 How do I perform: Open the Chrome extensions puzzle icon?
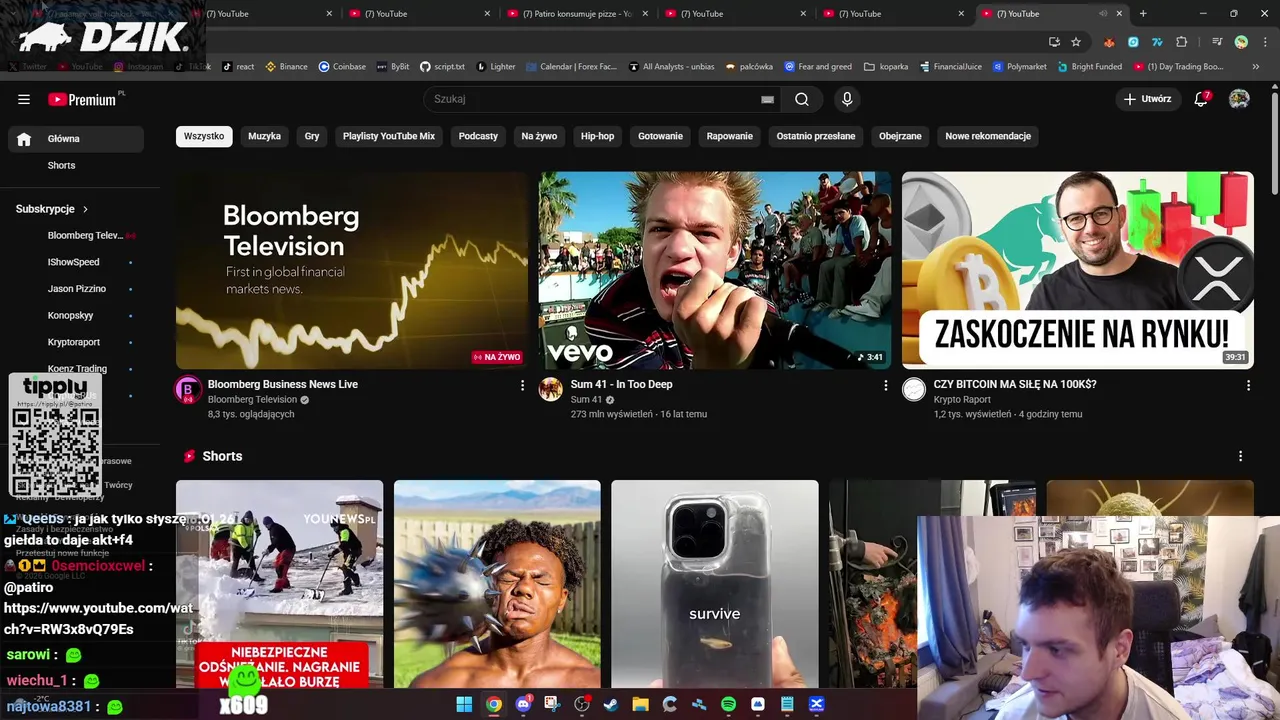tap(1182, 42)
